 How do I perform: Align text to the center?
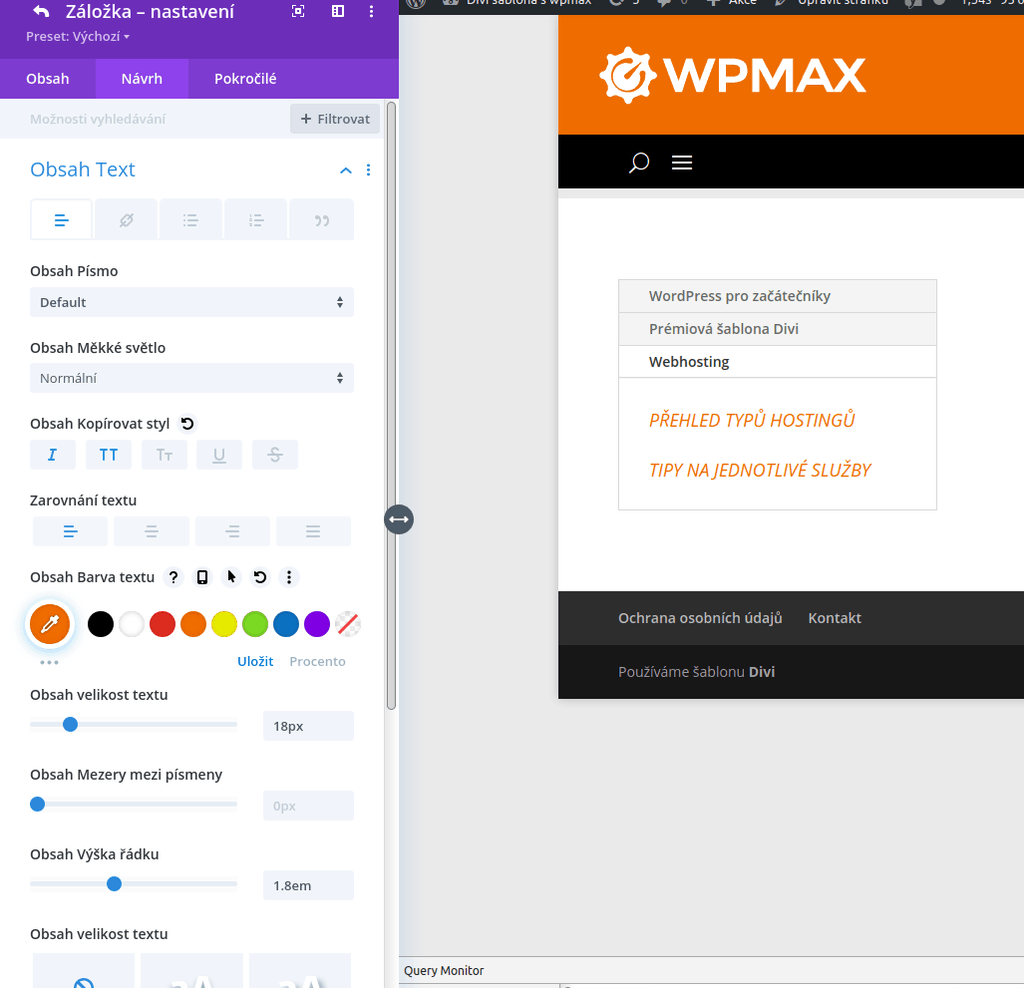click(x=152, y=532)
